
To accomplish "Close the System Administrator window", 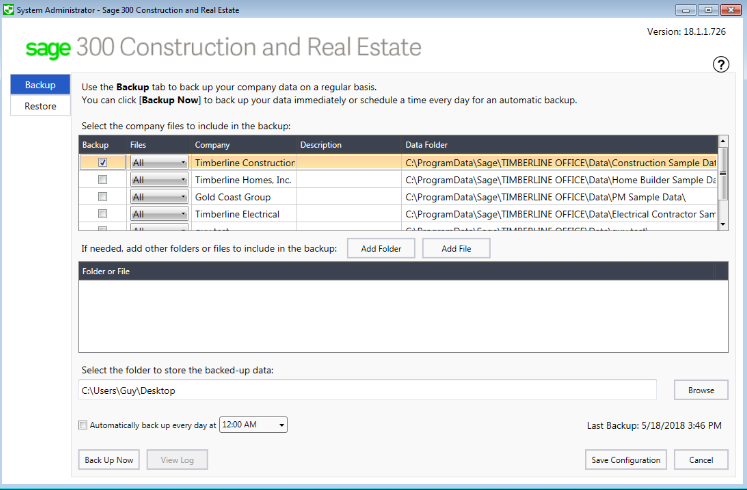I will tap(731, 10).
